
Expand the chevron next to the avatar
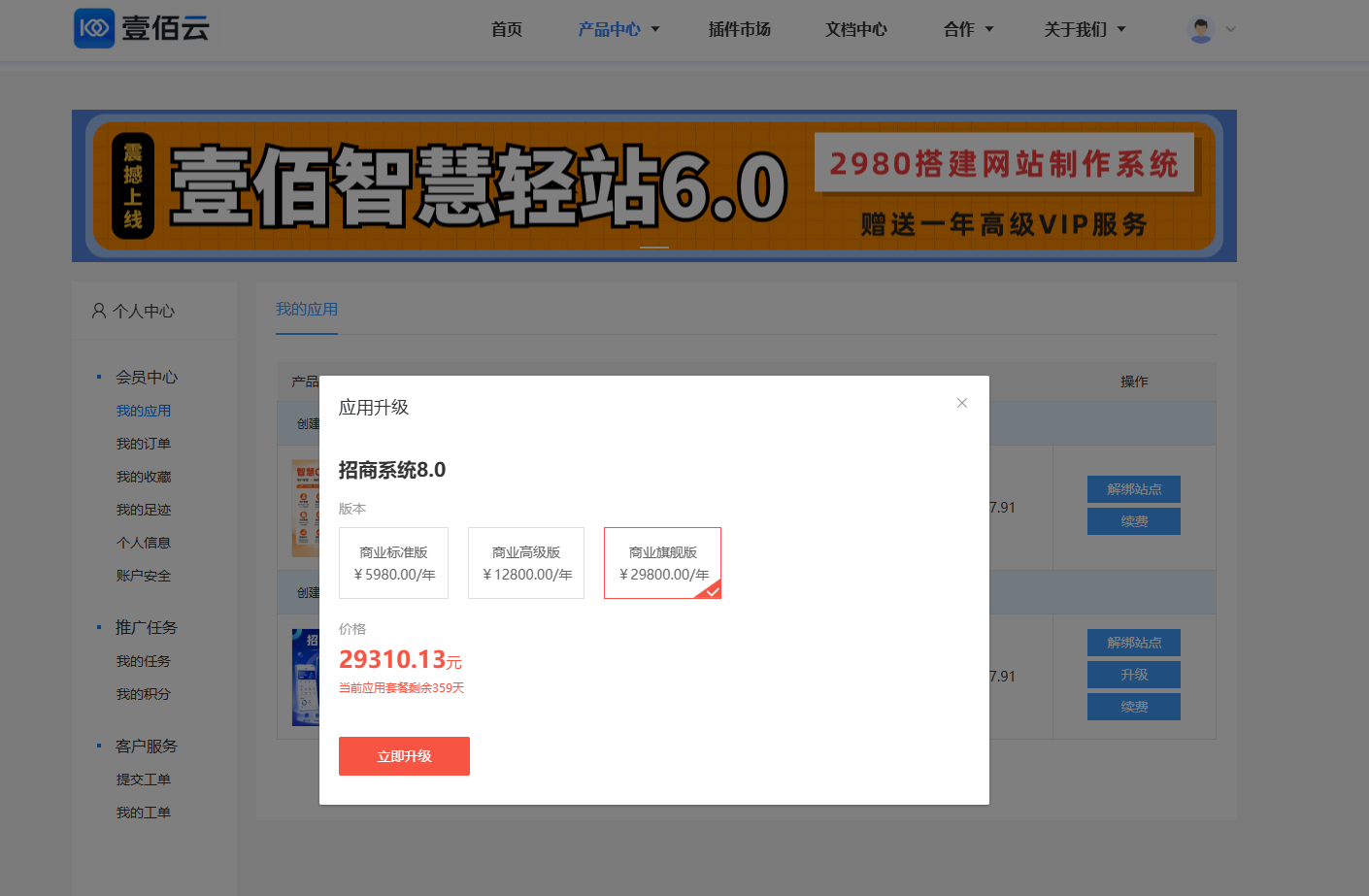click(x=1231, y=29)
